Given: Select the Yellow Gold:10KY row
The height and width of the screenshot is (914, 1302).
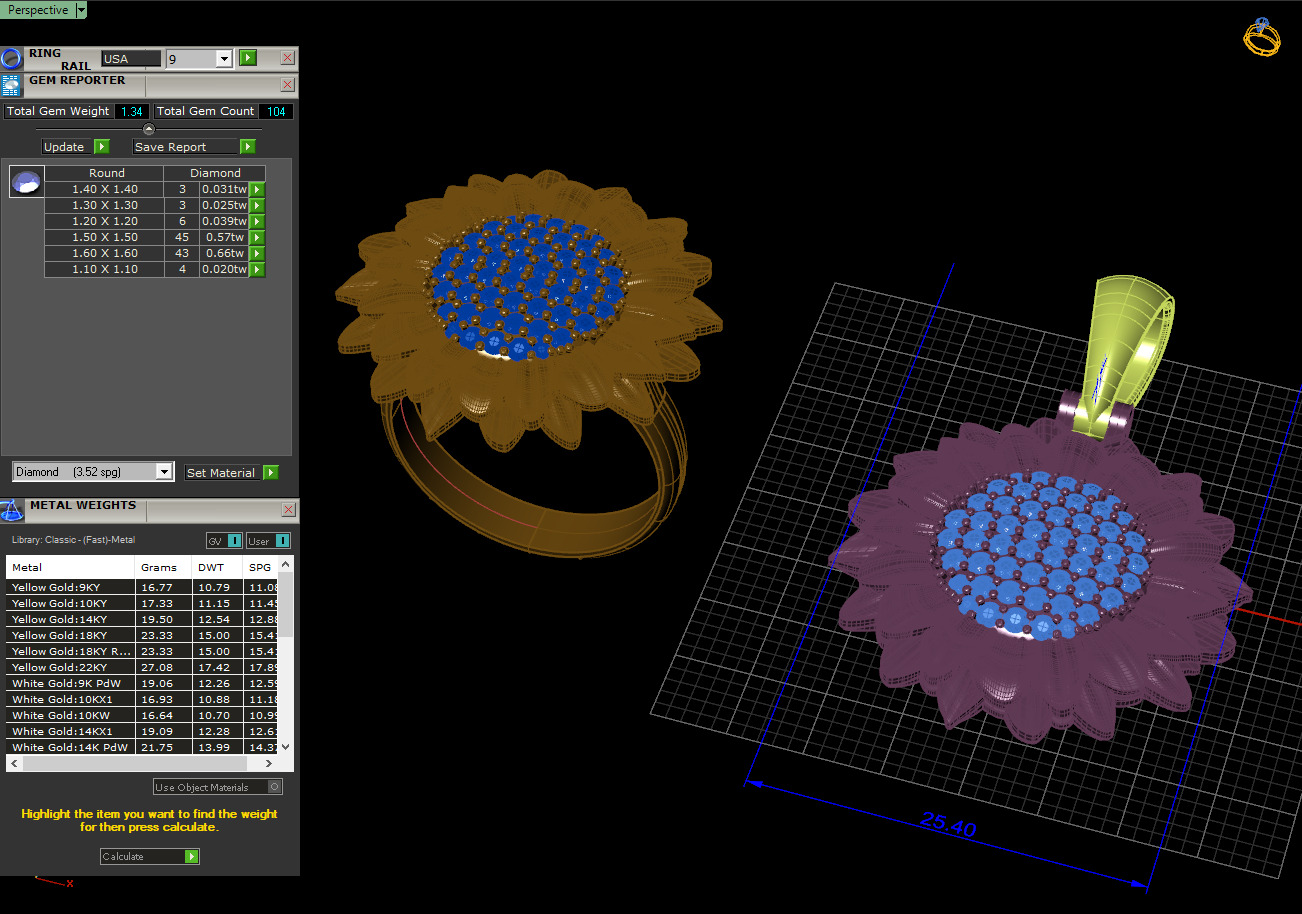Looking at the screenshot, I should (142, 603).
